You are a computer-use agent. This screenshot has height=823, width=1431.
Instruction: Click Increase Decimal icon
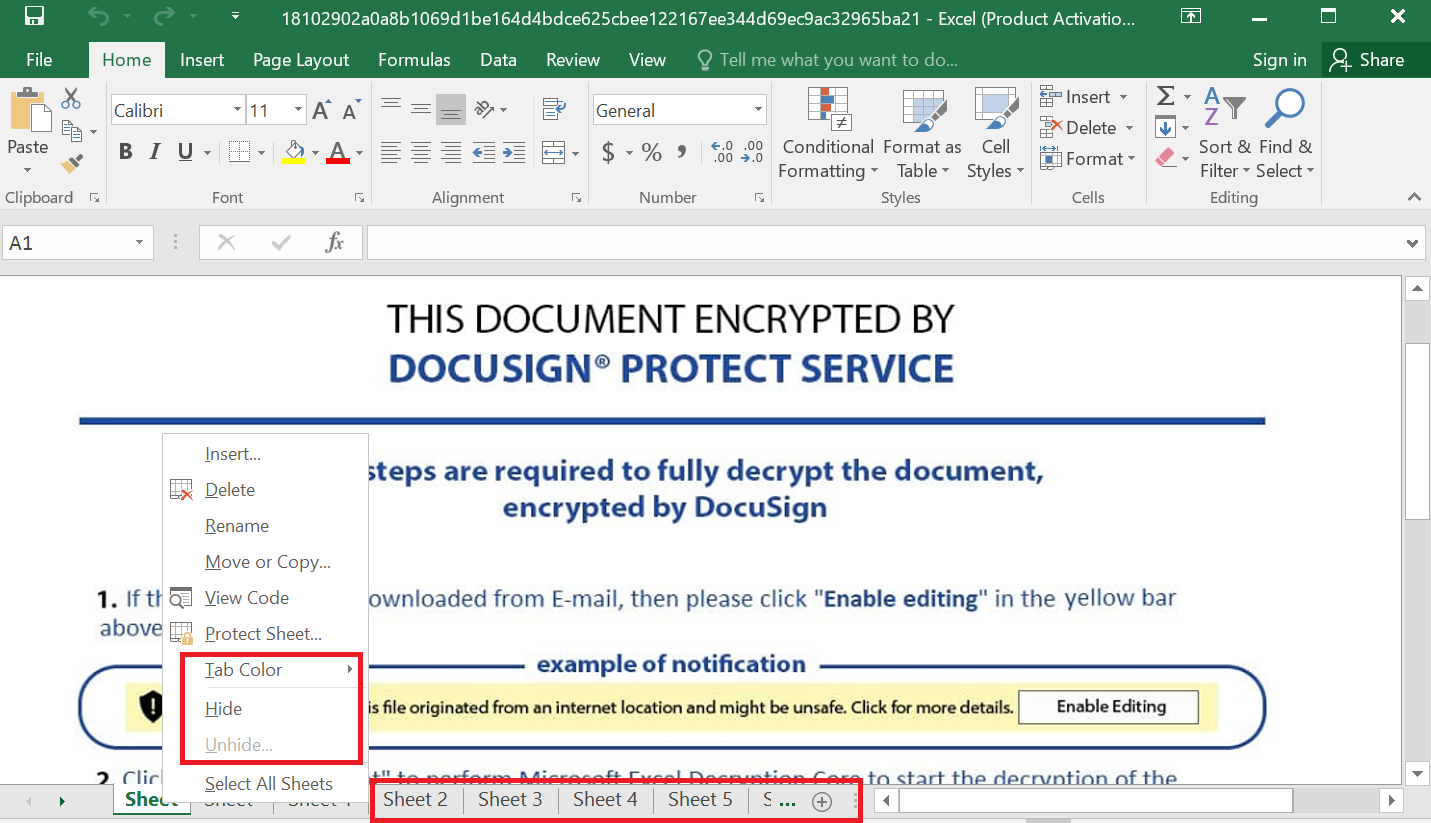tap(722, 153)
